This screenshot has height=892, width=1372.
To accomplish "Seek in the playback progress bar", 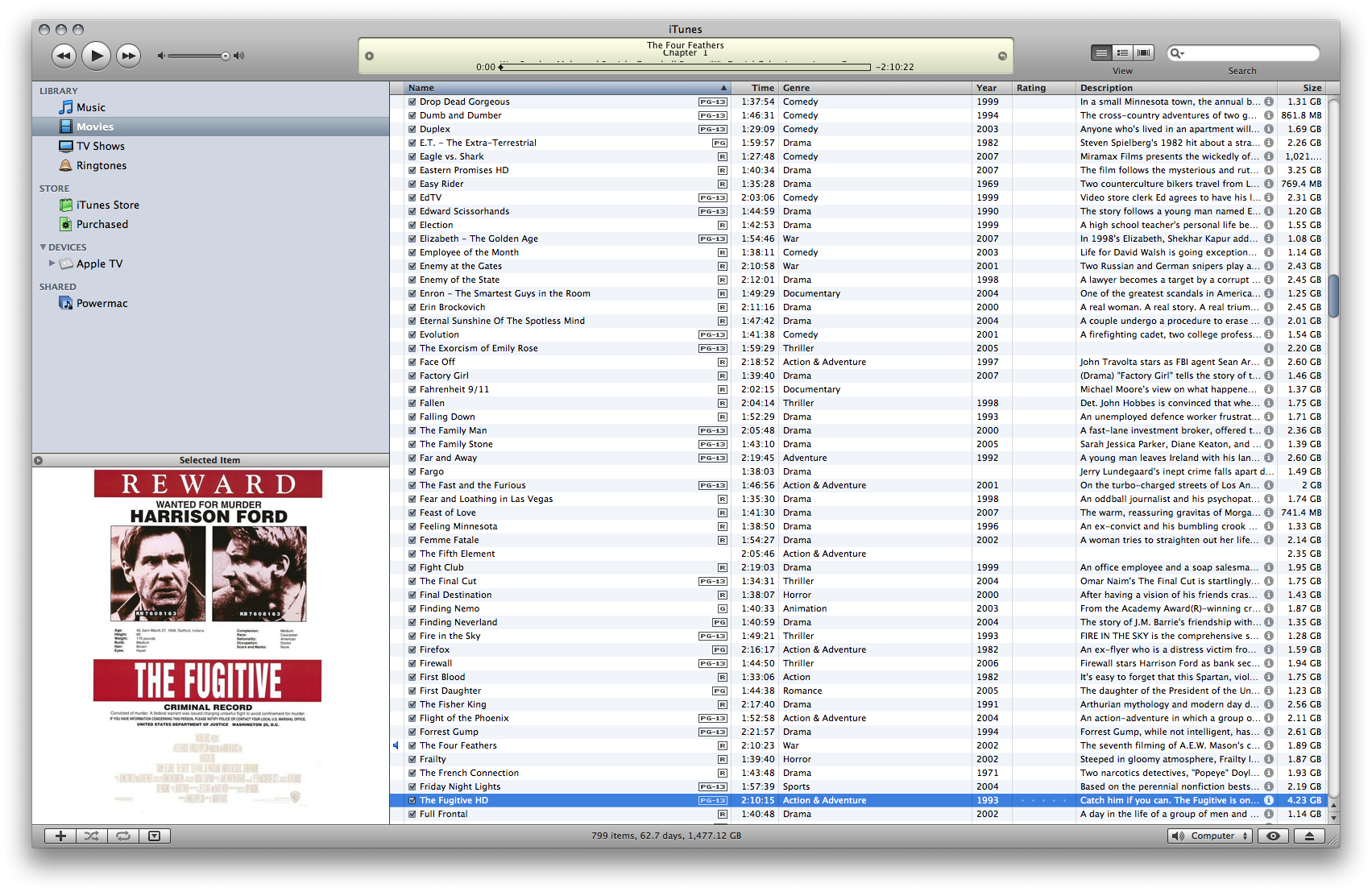I will pos(685,67).
